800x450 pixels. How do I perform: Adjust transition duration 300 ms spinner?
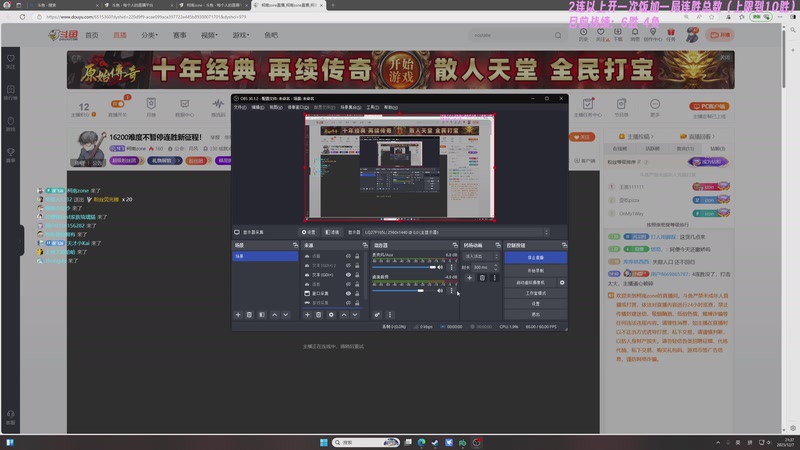point(485,267)
